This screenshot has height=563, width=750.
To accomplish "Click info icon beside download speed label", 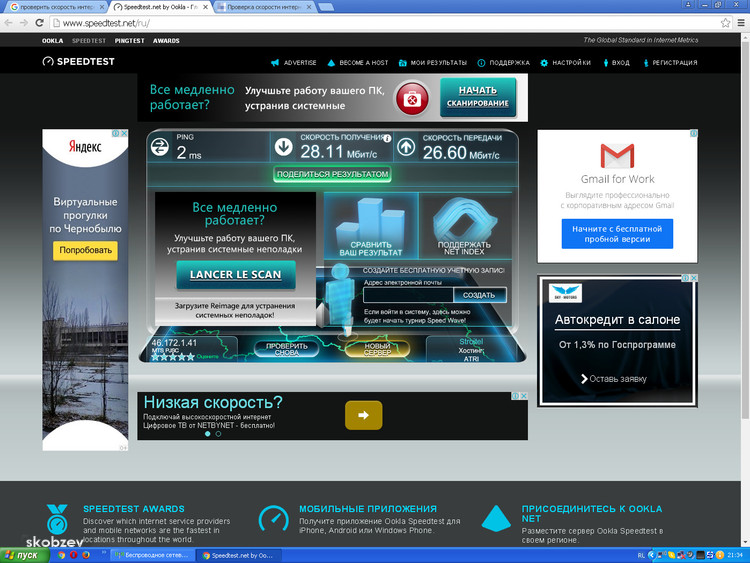I will coord(387,139).
